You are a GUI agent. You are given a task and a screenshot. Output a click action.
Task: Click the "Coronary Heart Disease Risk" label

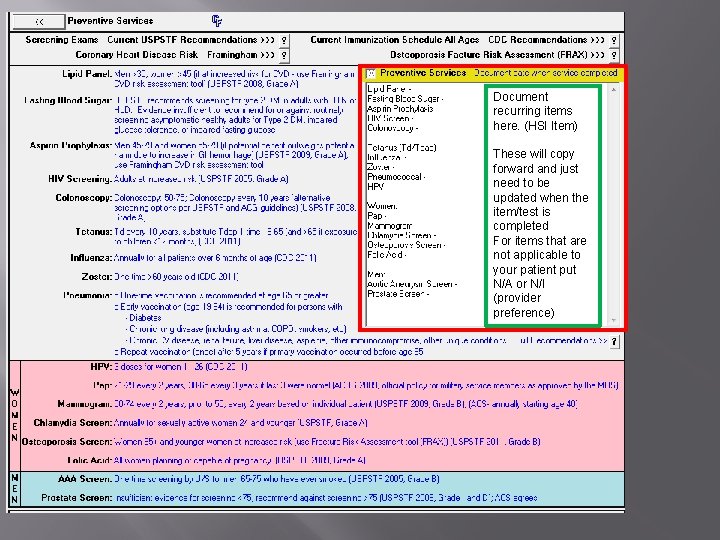point(137,55)
